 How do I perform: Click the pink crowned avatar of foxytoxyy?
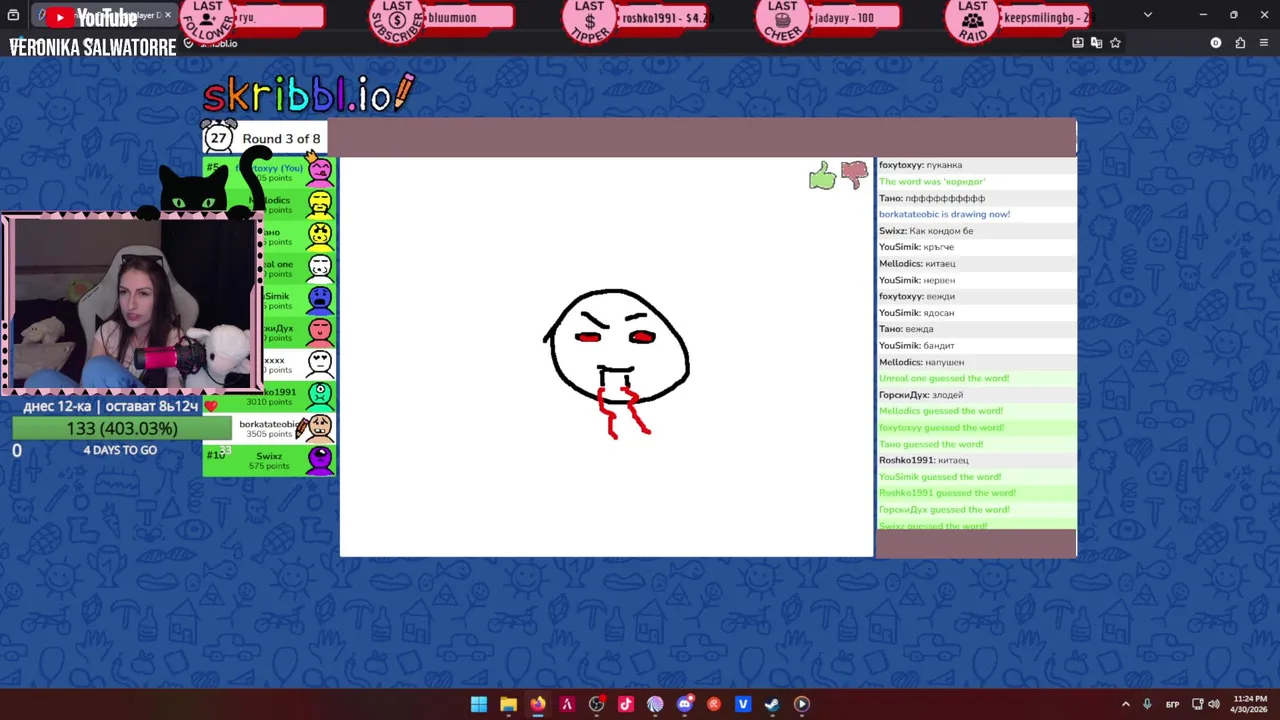319,171
